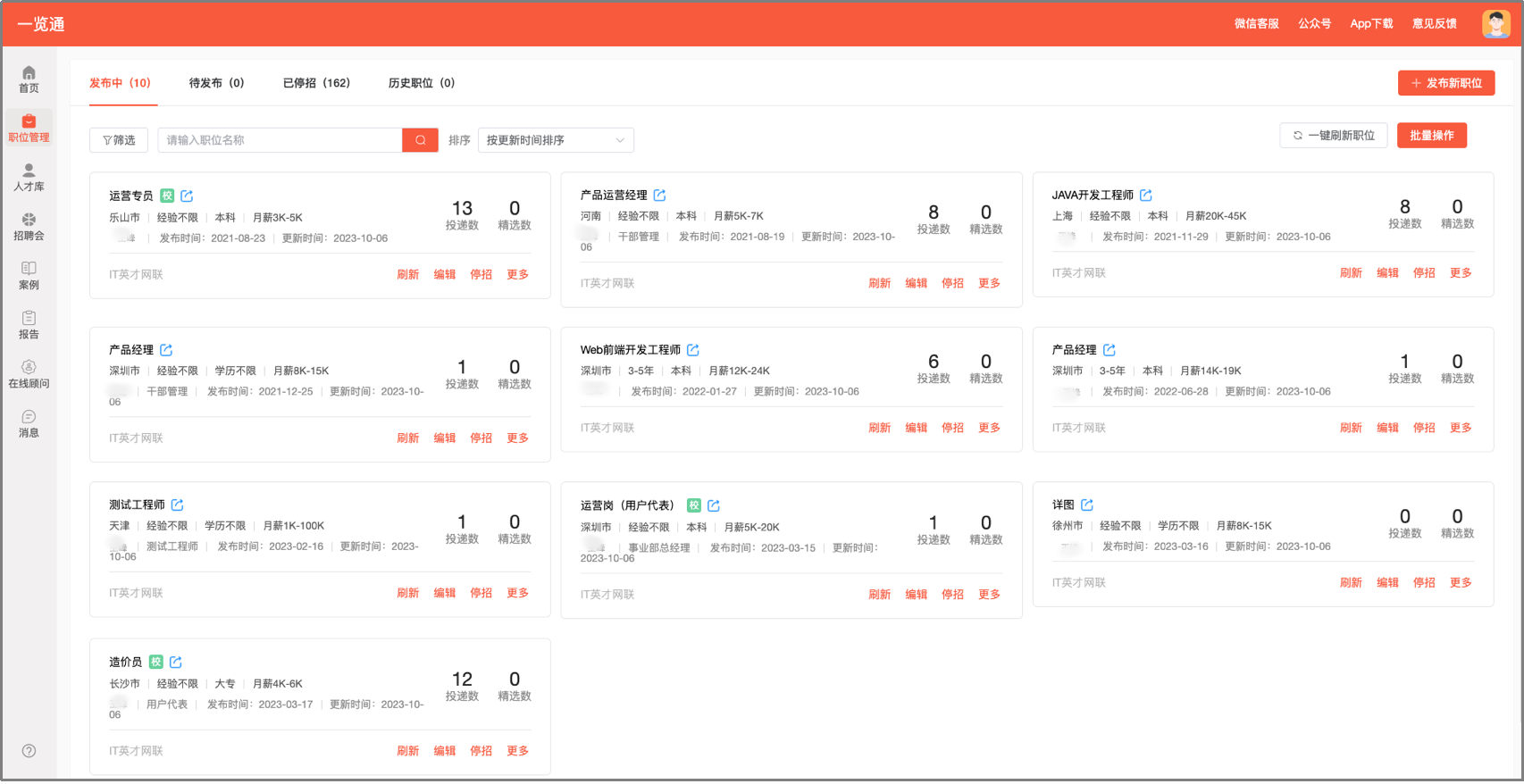
Task: Click the job title search input field
Action: click(x=280, y=140)
